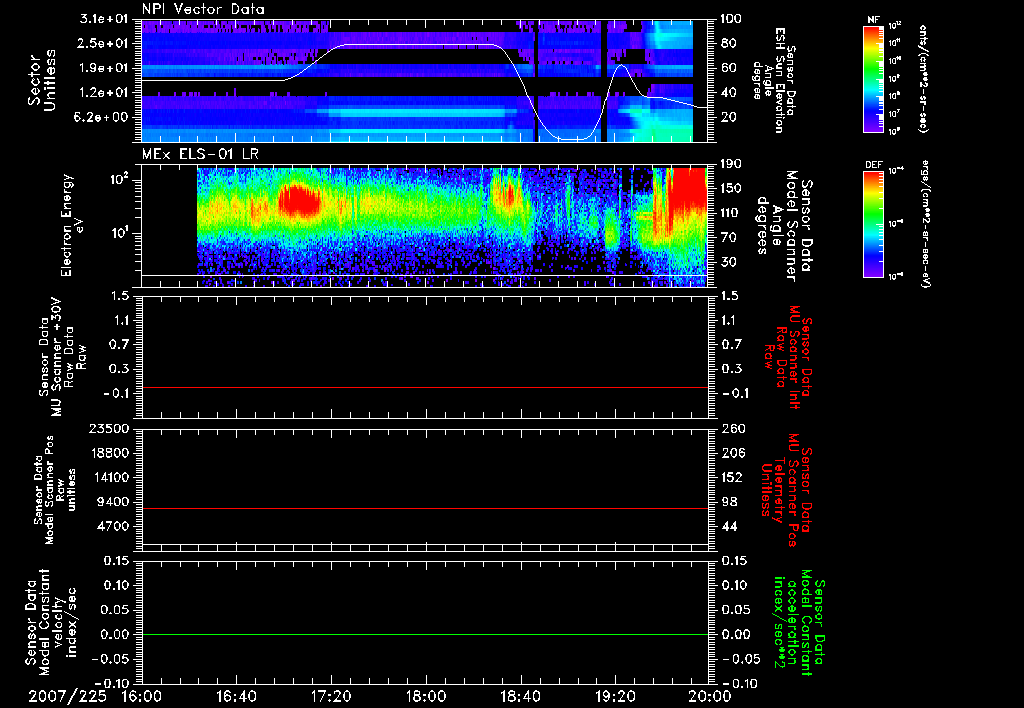Click the 1.9e+01 sector tick label

click(103, 68)
